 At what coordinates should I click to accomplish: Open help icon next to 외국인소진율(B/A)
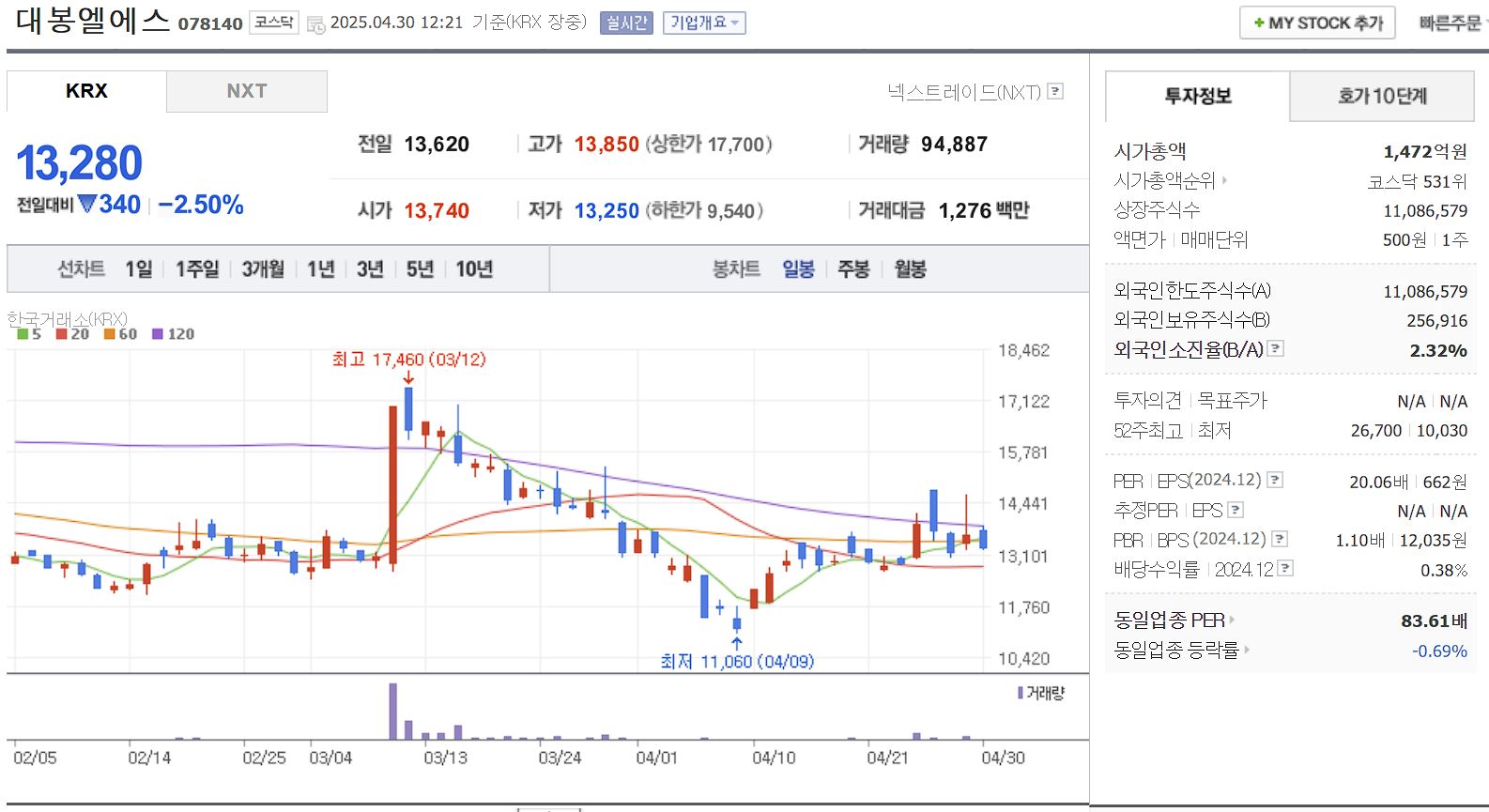pos(1276,348)
